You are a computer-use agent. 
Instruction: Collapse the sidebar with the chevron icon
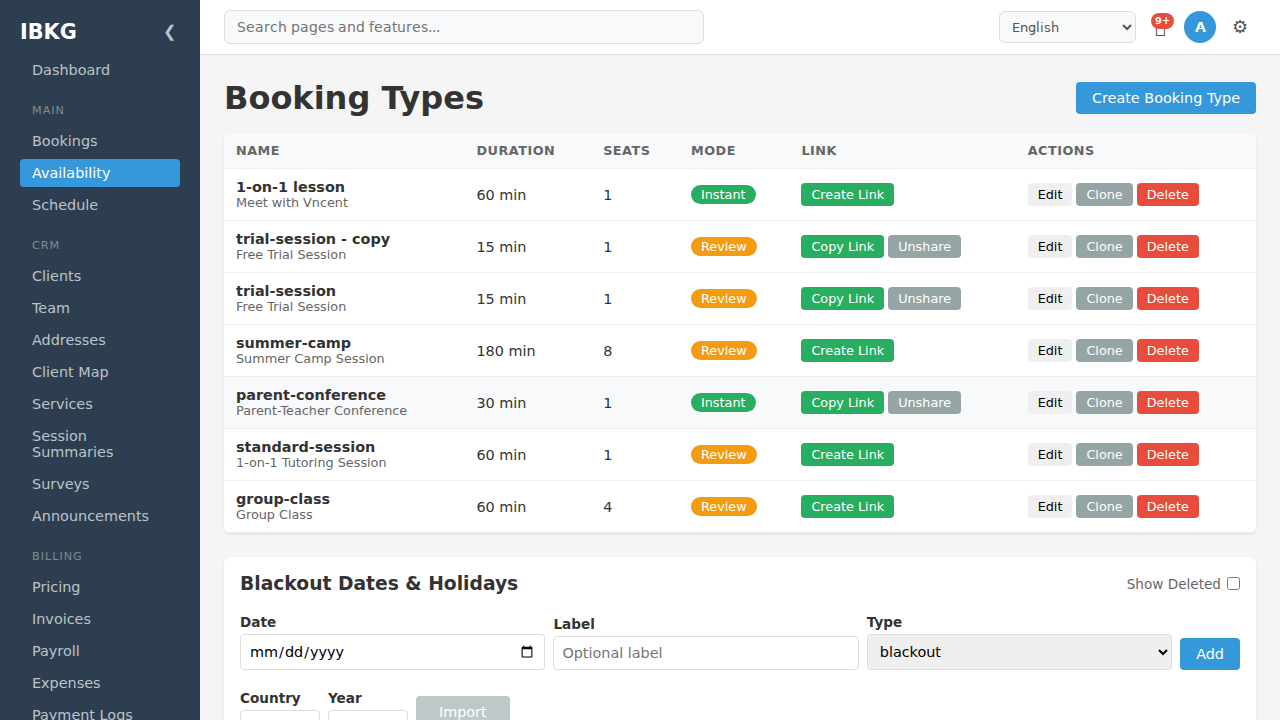pyautogui.click(x=169, y=32)
